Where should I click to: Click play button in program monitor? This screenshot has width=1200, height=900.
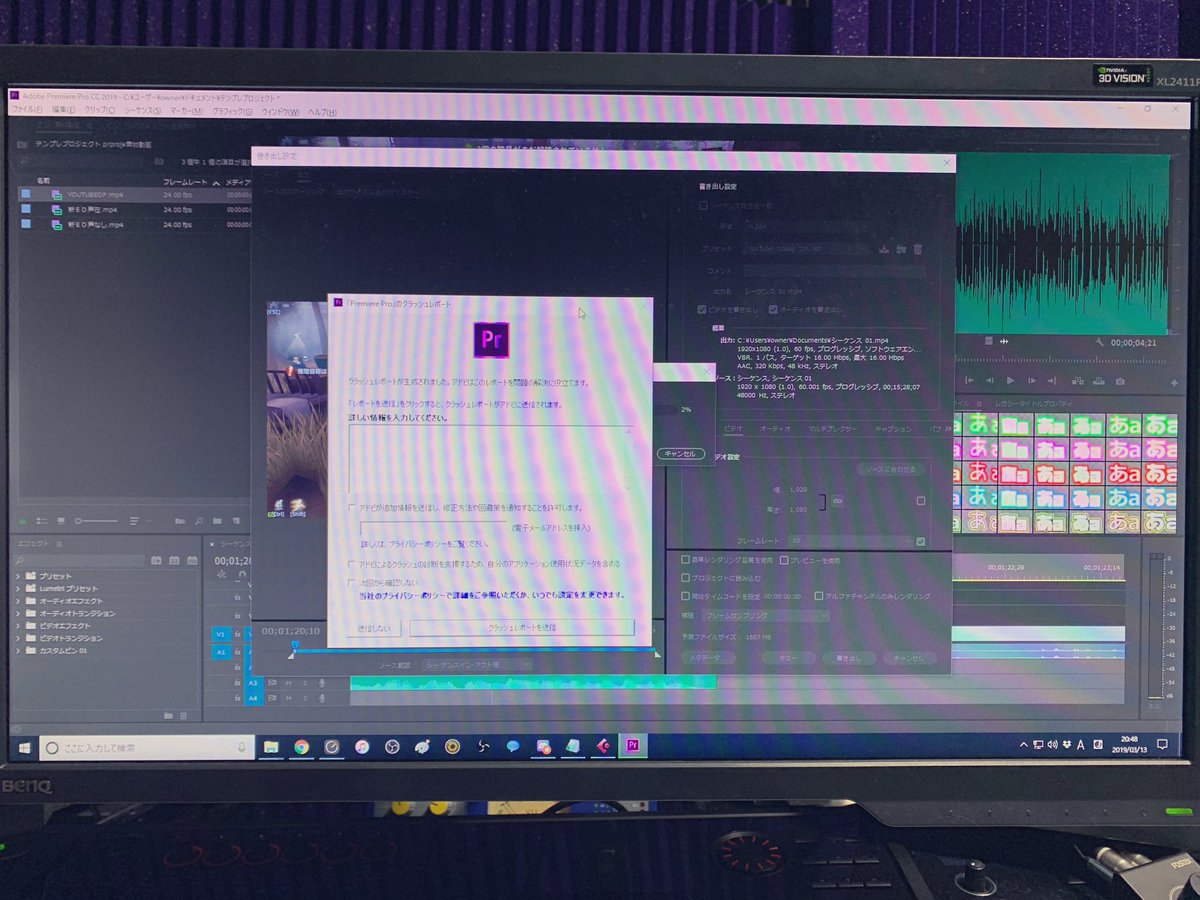1010,380
